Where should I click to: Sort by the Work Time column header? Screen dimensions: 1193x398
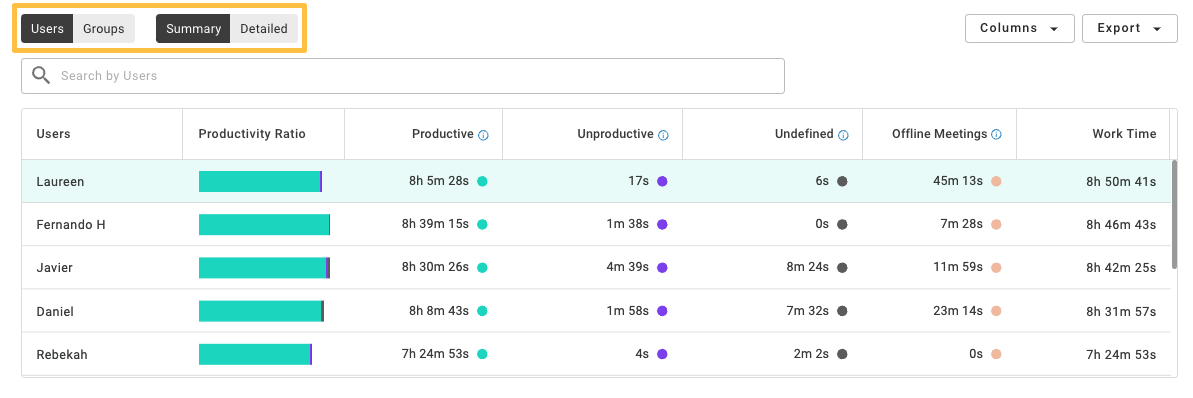1124,134
